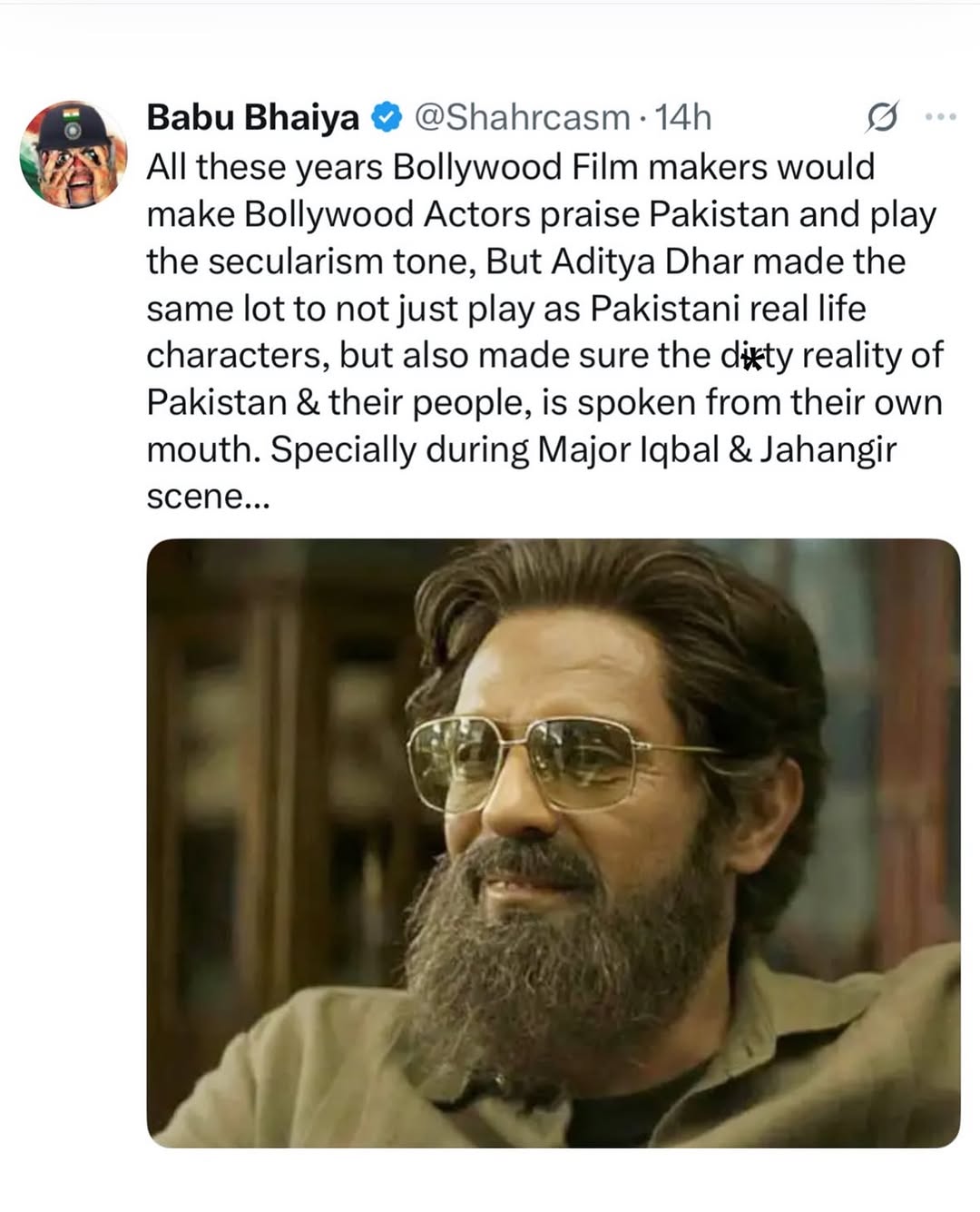The image size is (980, 1212).
Task: Click the "14h" post timestamp
Action: [683, 117]
